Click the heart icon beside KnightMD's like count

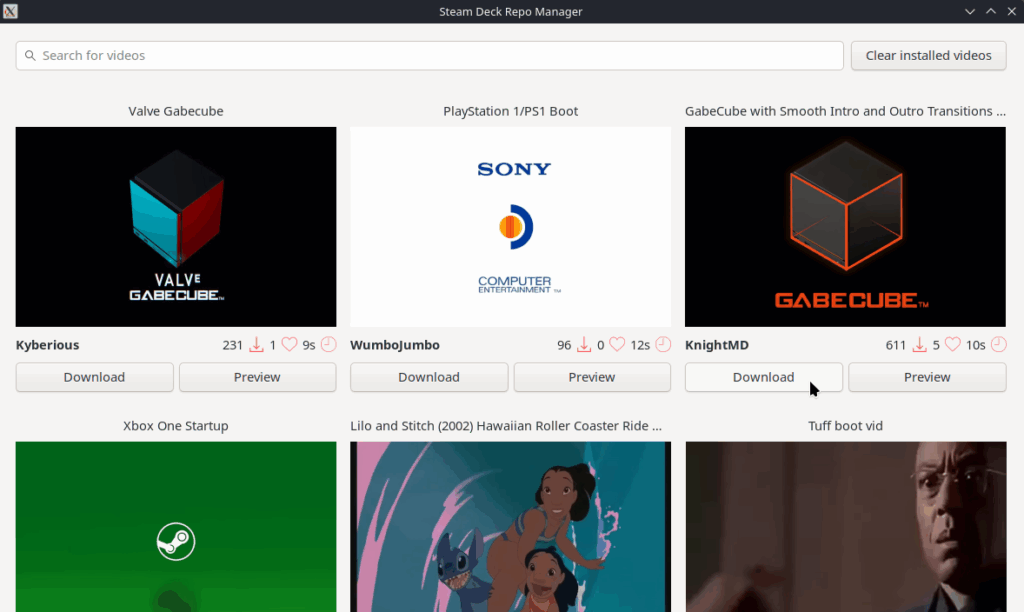point(954,344)
